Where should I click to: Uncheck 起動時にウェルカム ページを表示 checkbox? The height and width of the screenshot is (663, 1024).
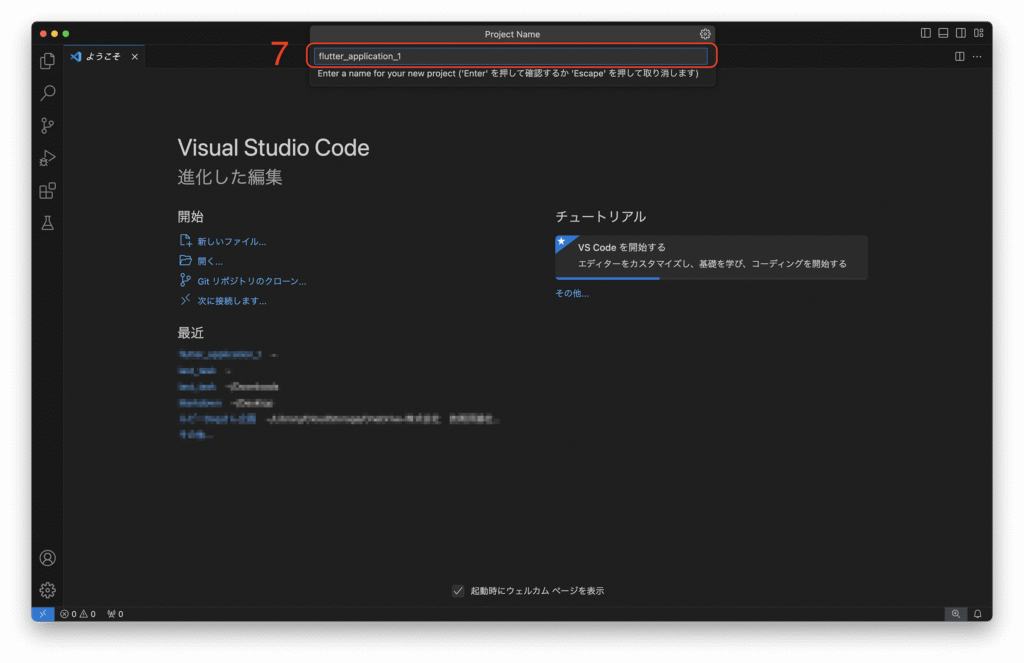click(x=458, y=591)
